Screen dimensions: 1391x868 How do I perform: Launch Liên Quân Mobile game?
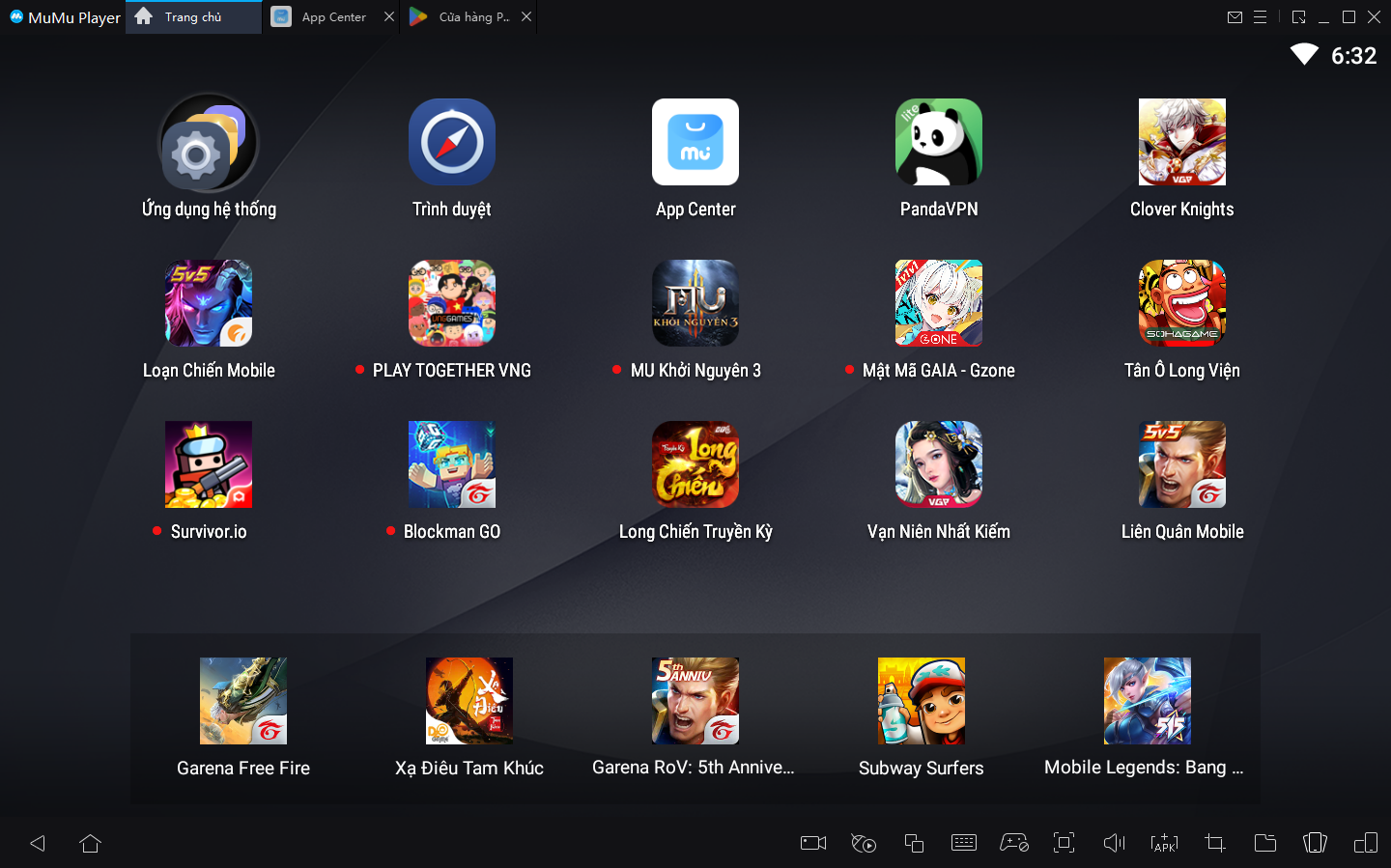tap(1181, 465)
